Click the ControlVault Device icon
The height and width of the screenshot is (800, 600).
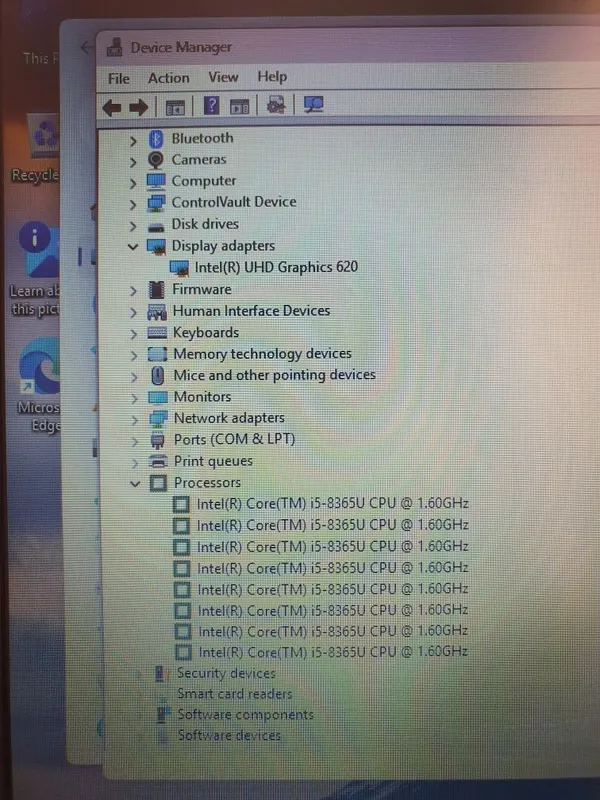pyautogui.click(x=156, y=203)
